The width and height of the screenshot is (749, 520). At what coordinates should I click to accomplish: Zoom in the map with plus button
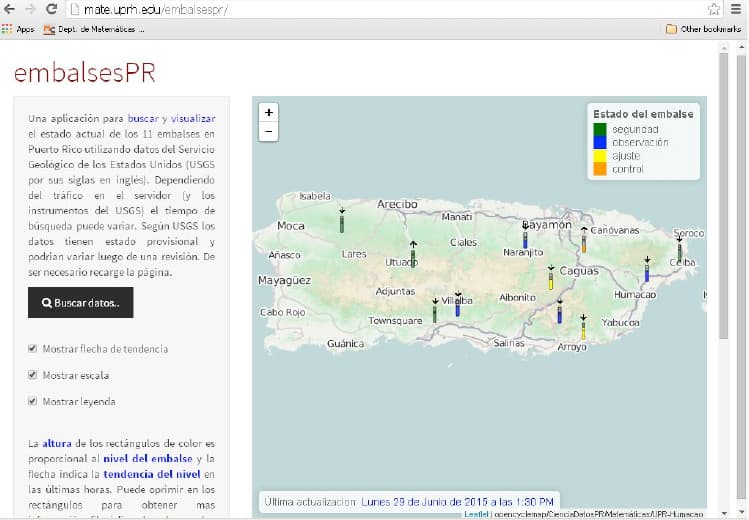[x=268, y=112]
